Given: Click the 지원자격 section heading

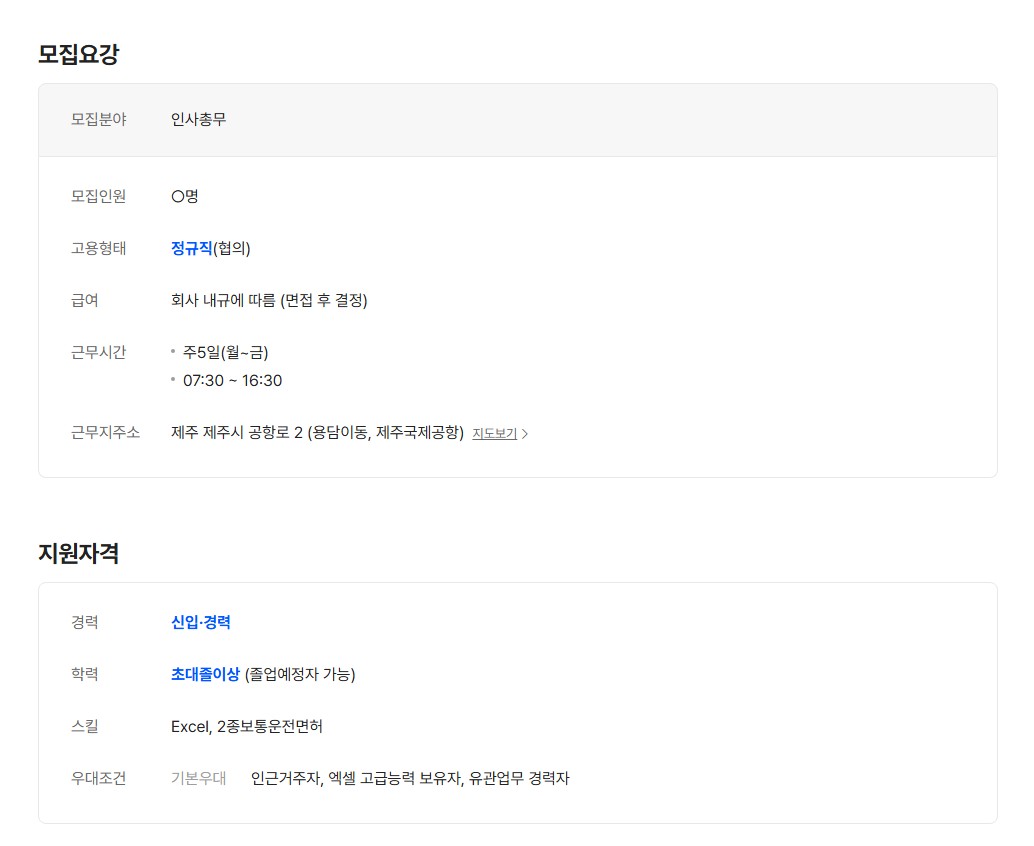Looking at the screenshot, I should [78, 553].
